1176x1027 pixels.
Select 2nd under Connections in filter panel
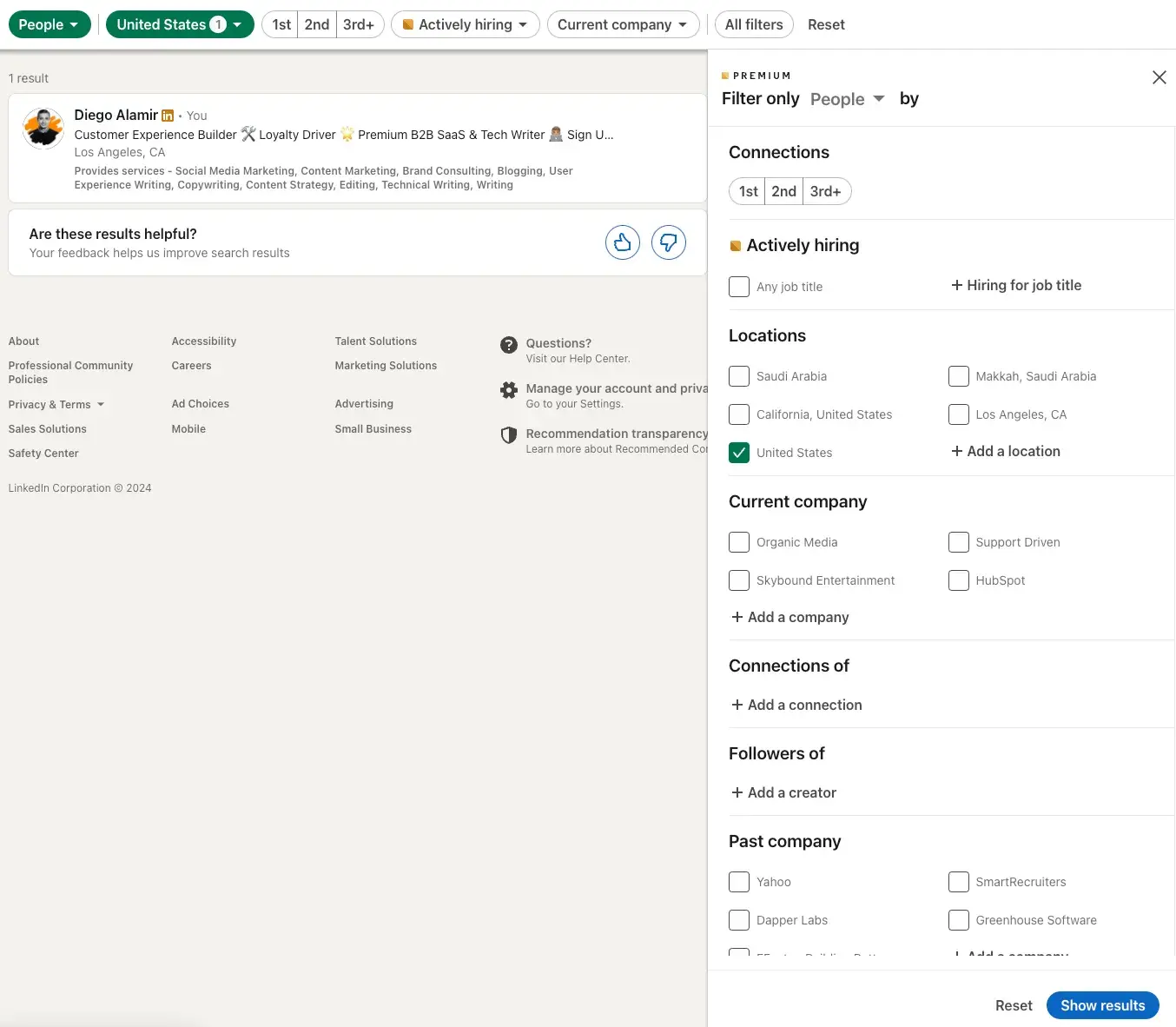click(x=783, y=191)
